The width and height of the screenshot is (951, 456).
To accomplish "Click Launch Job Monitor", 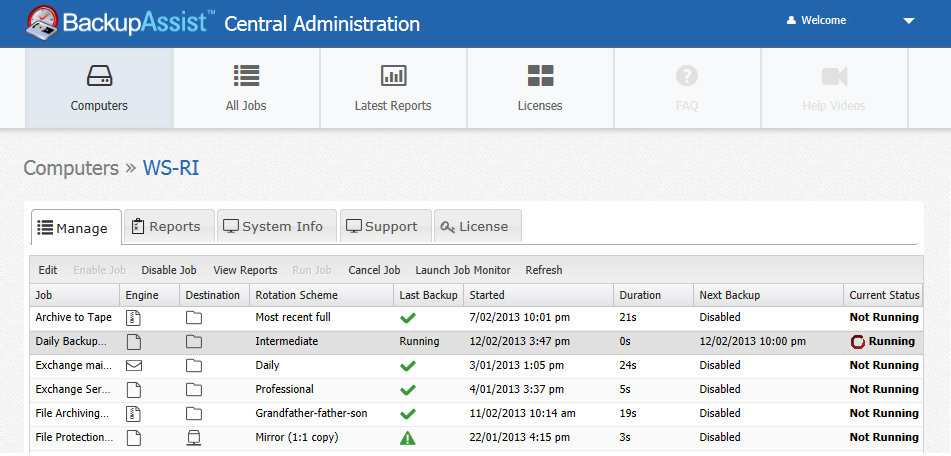I will pos(463,270).
